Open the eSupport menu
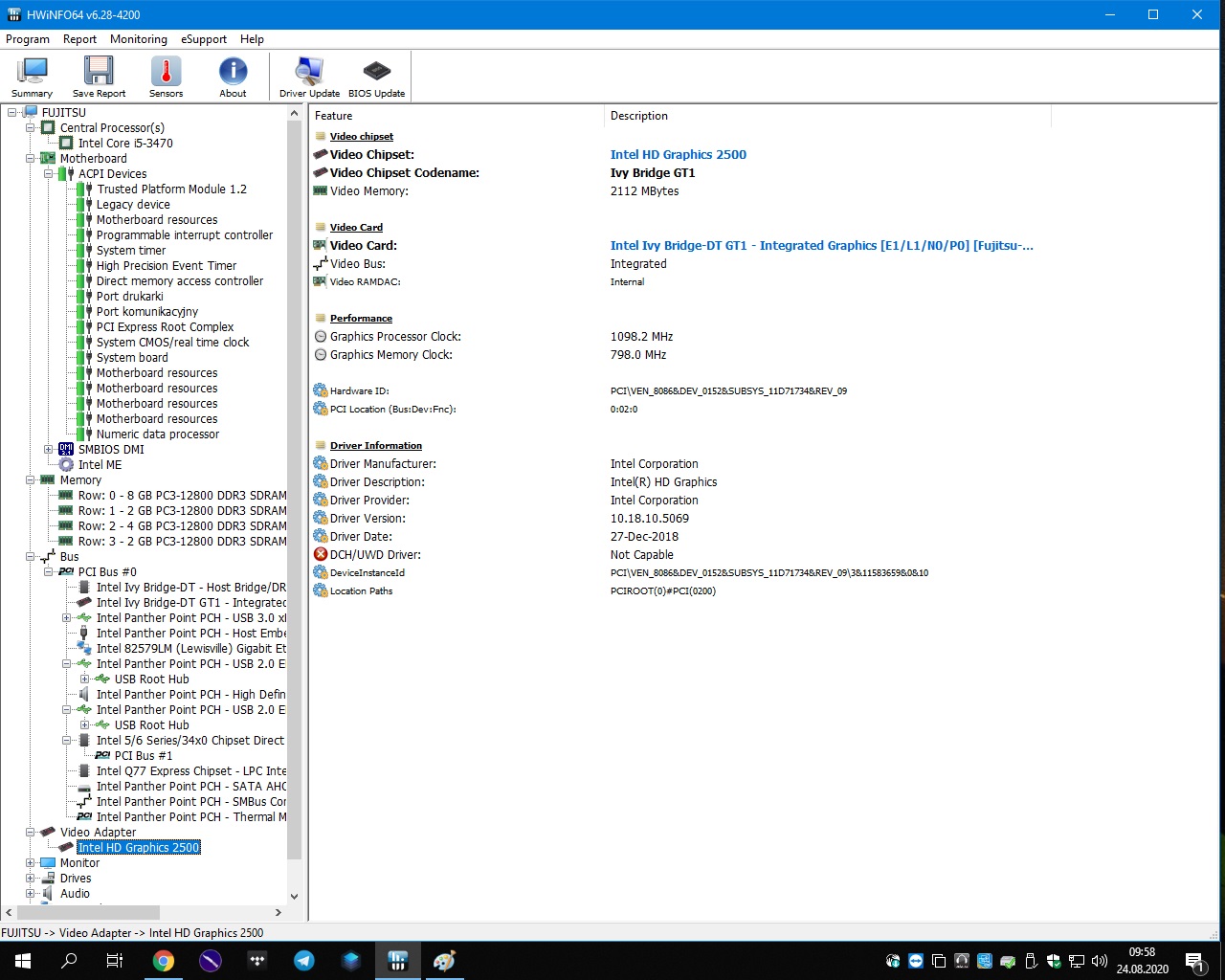 204,39
